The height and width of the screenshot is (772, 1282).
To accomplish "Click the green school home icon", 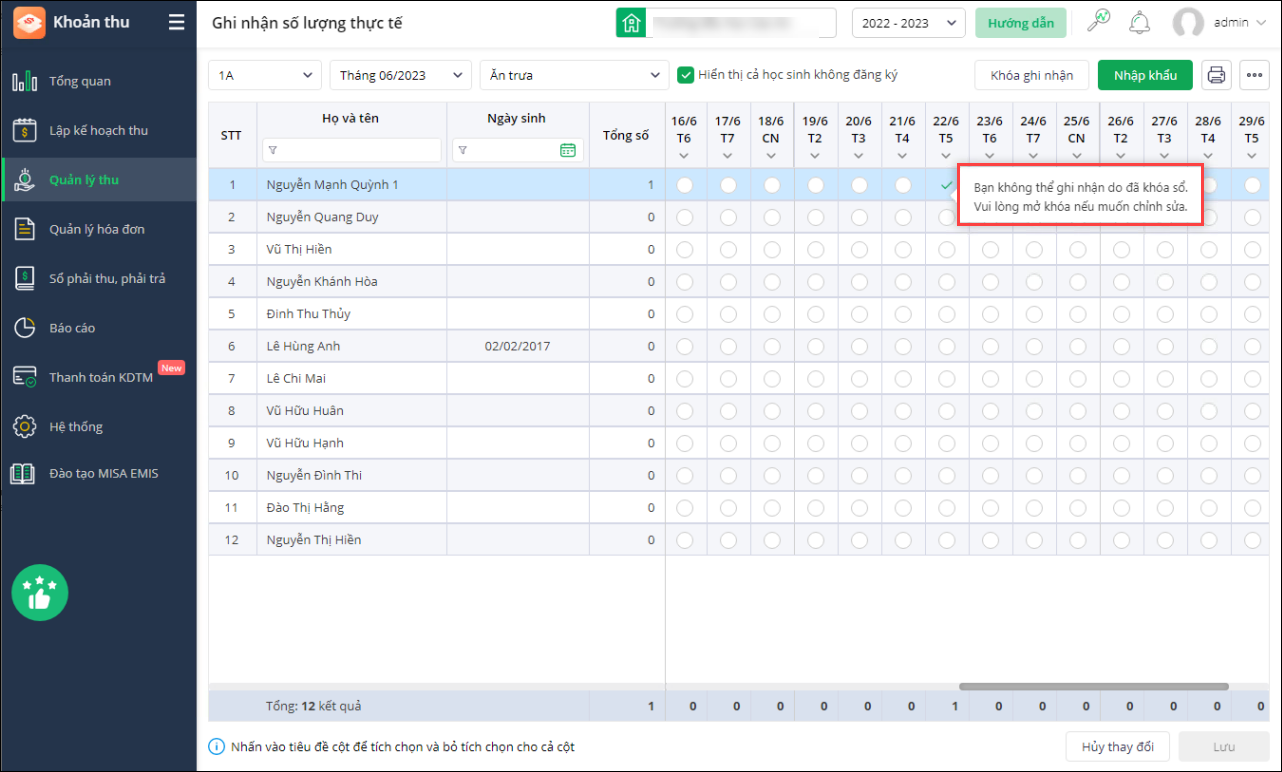I will [x=631, y=23].
